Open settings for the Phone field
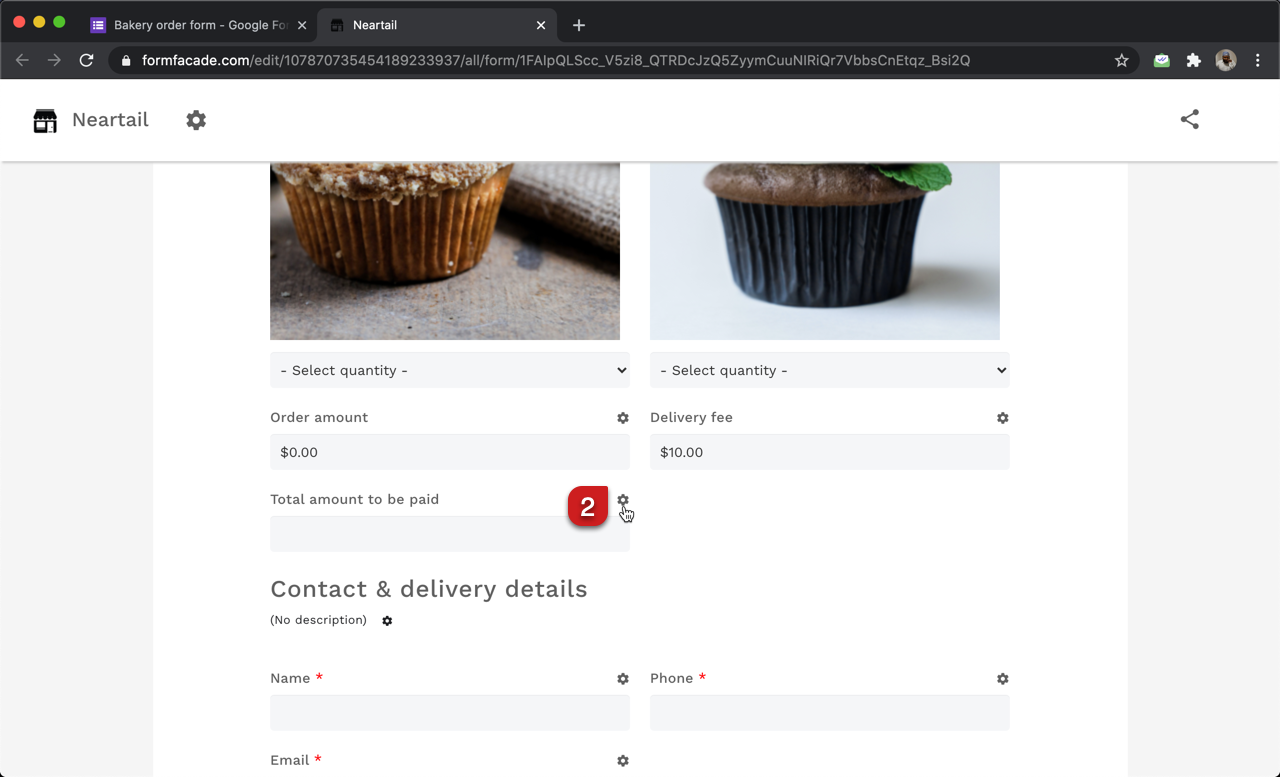 tap(1003, 679)
